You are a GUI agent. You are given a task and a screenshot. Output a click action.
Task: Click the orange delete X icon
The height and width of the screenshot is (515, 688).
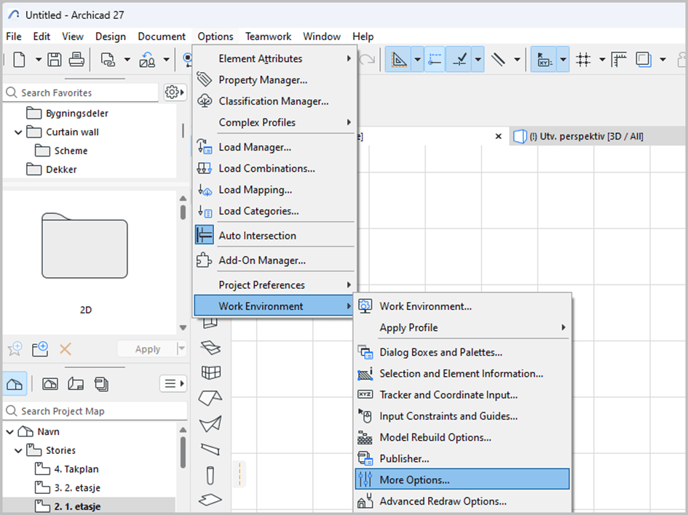click(65, 349)
